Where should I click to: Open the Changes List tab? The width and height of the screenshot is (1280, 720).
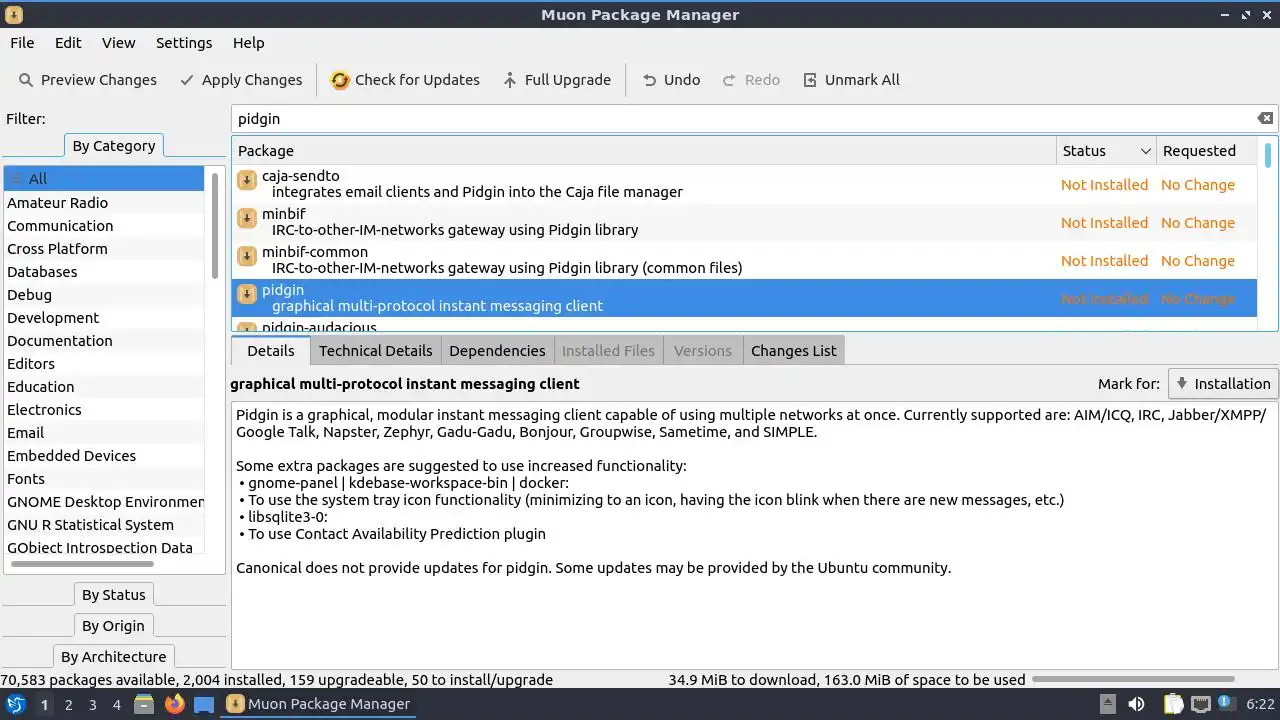pyautogui.click(x=794, y=350)
